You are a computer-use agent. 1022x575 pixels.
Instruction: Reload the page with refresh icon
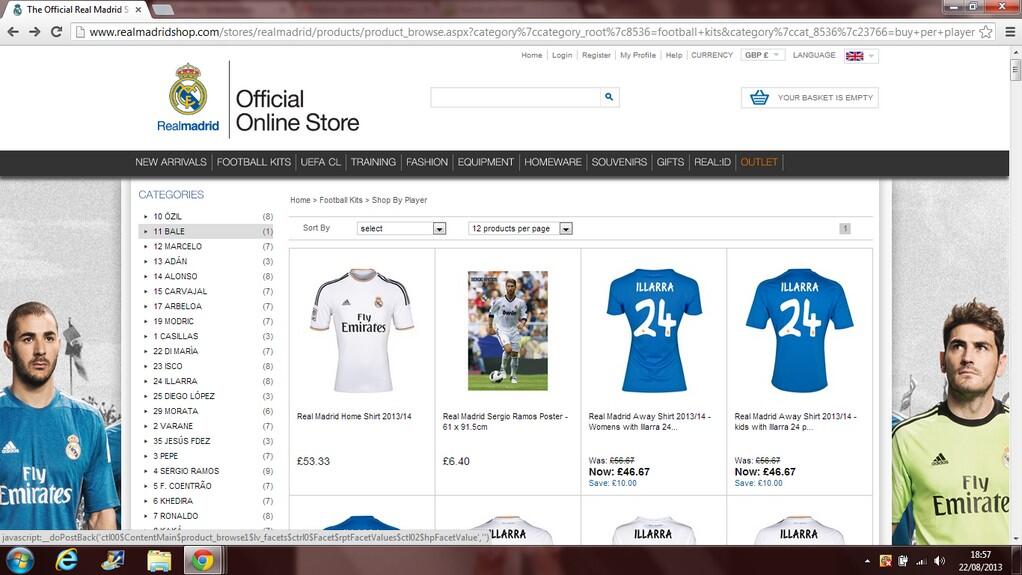(x=57, y=31)
